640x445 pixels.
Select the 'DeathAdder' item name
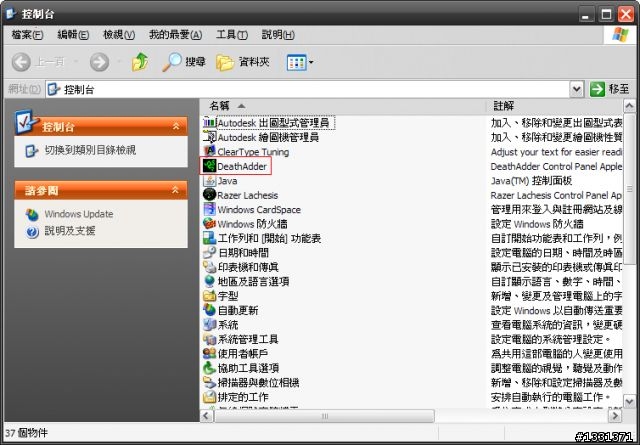coord(242,166)
